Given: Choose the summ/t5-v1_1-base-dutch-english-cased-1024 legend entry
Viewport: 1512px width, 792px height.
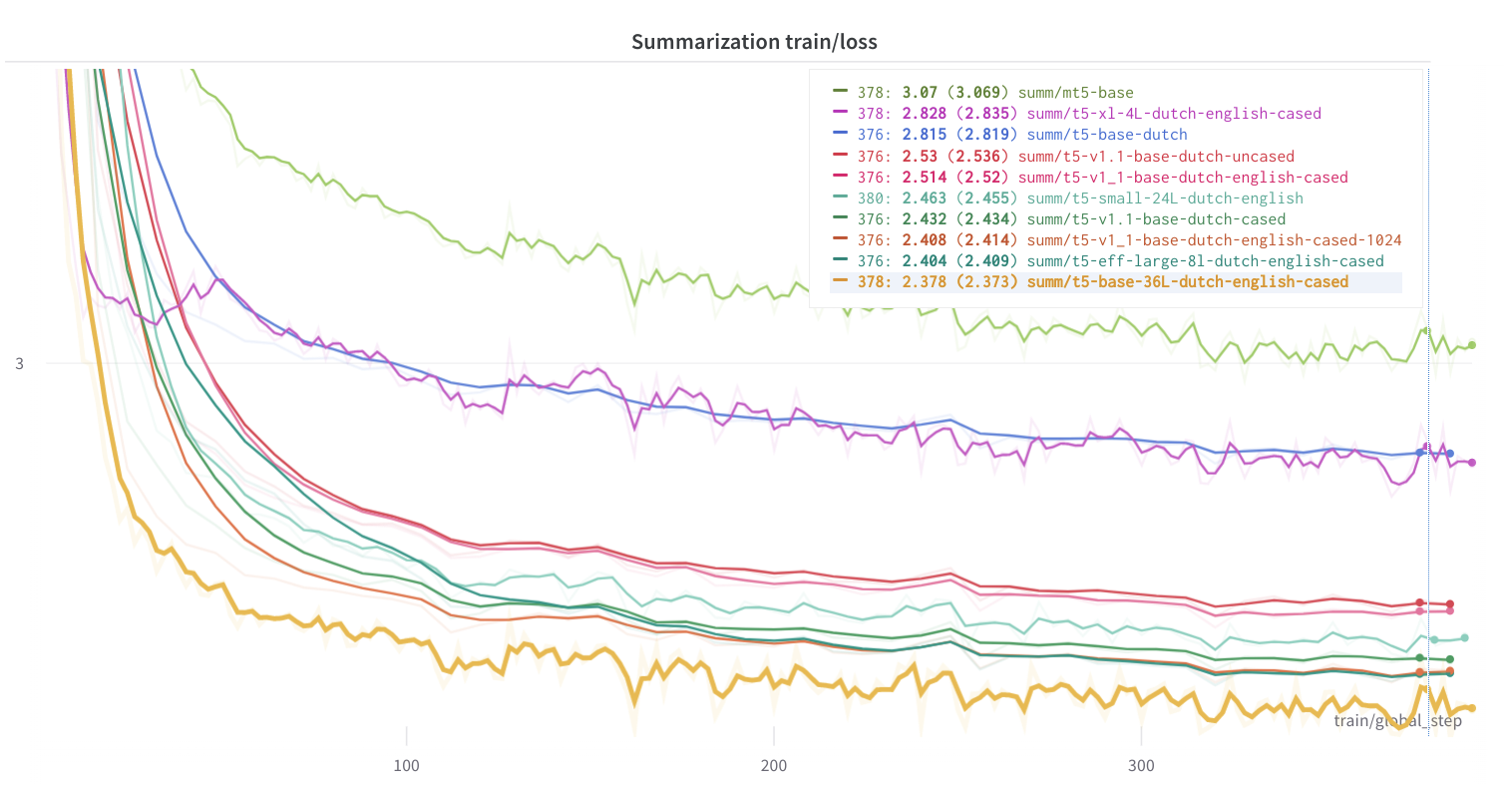Looking at the screenshot, I should tap(1214, 240).
